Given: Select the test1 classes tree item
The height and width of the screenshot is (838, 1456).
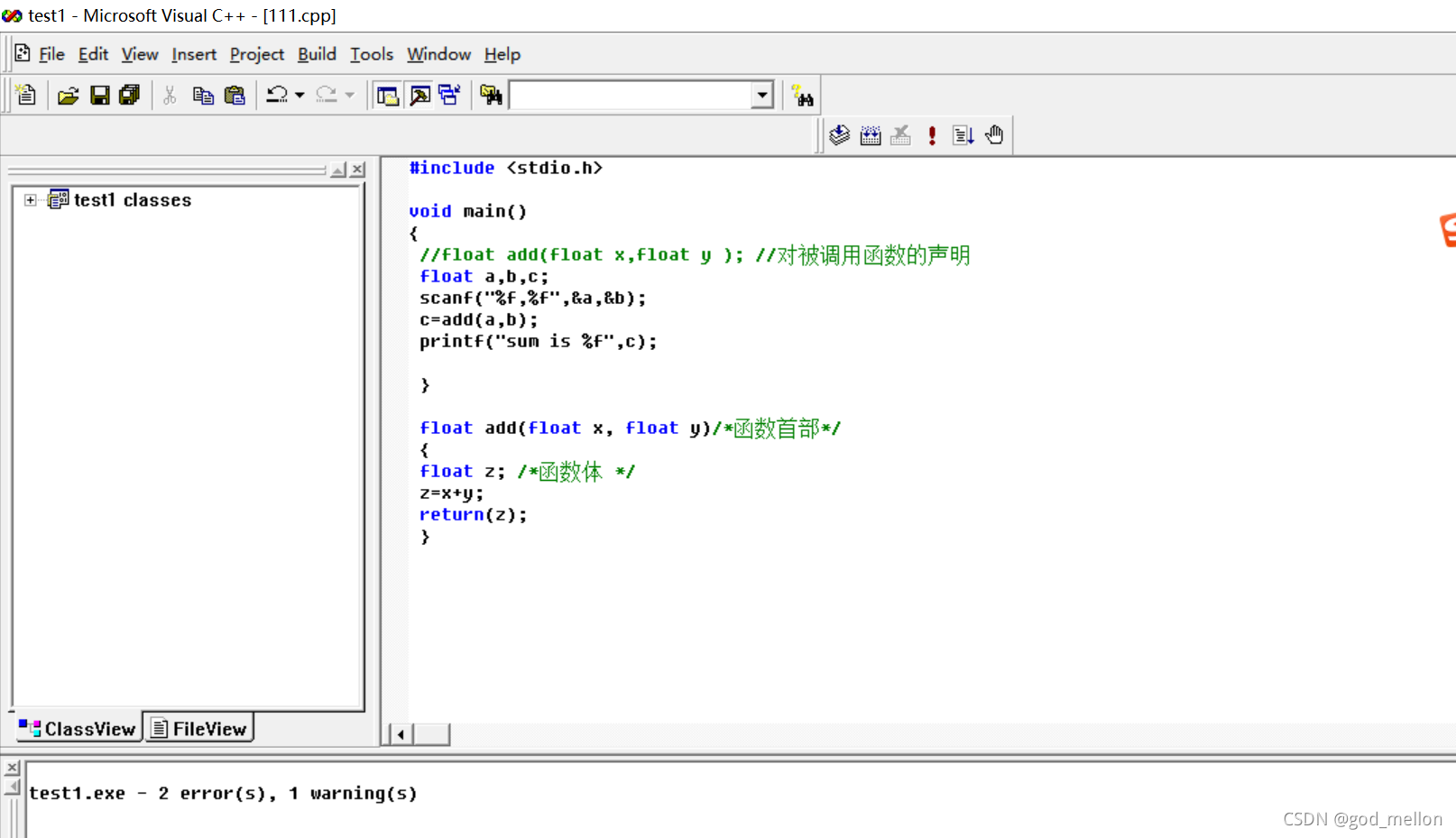Looking at the screenshot, I should [133, 200].
